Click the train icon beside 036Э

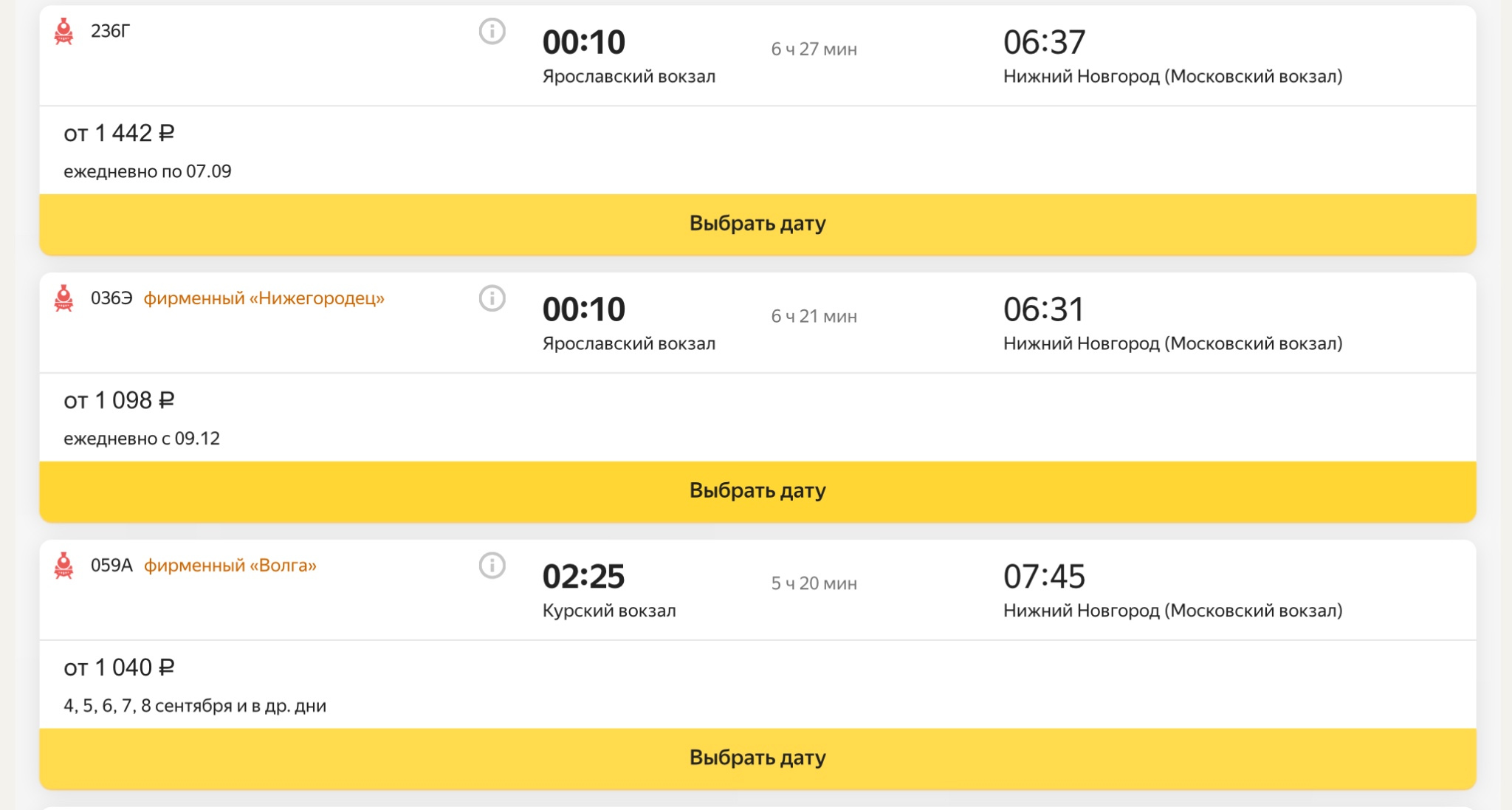point(64,299)
